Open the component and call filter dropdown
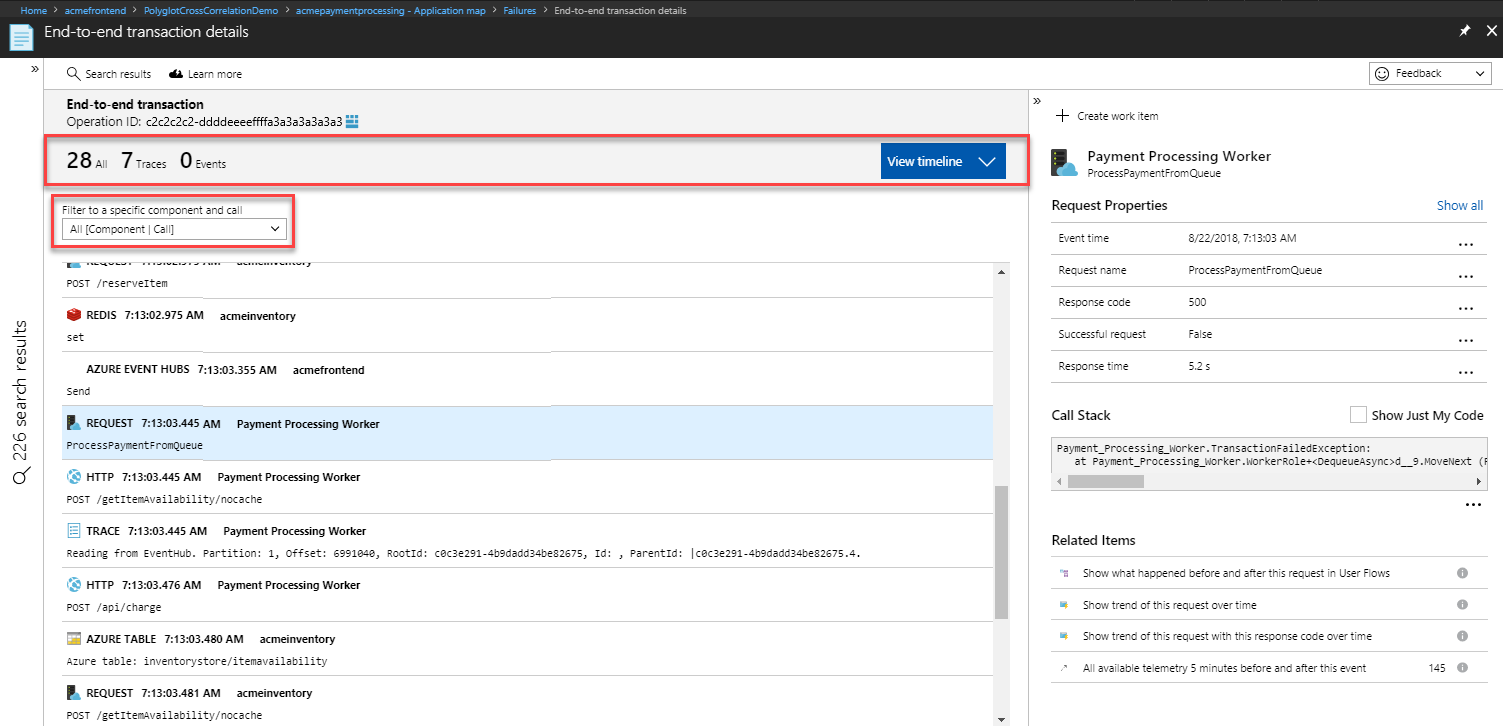The image size is (1503, 726). point(174,229)
